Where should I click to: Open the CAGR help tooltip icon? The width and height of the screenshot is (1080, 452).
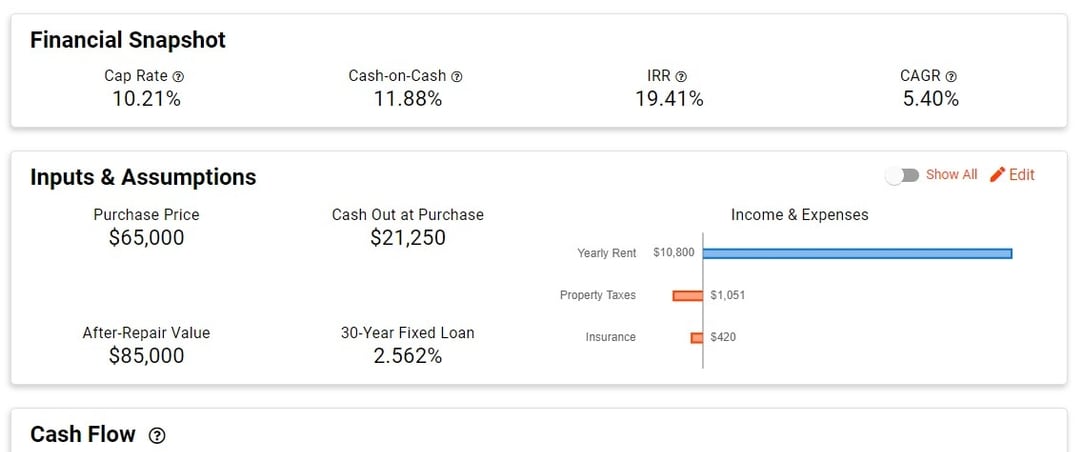(951, 77)
